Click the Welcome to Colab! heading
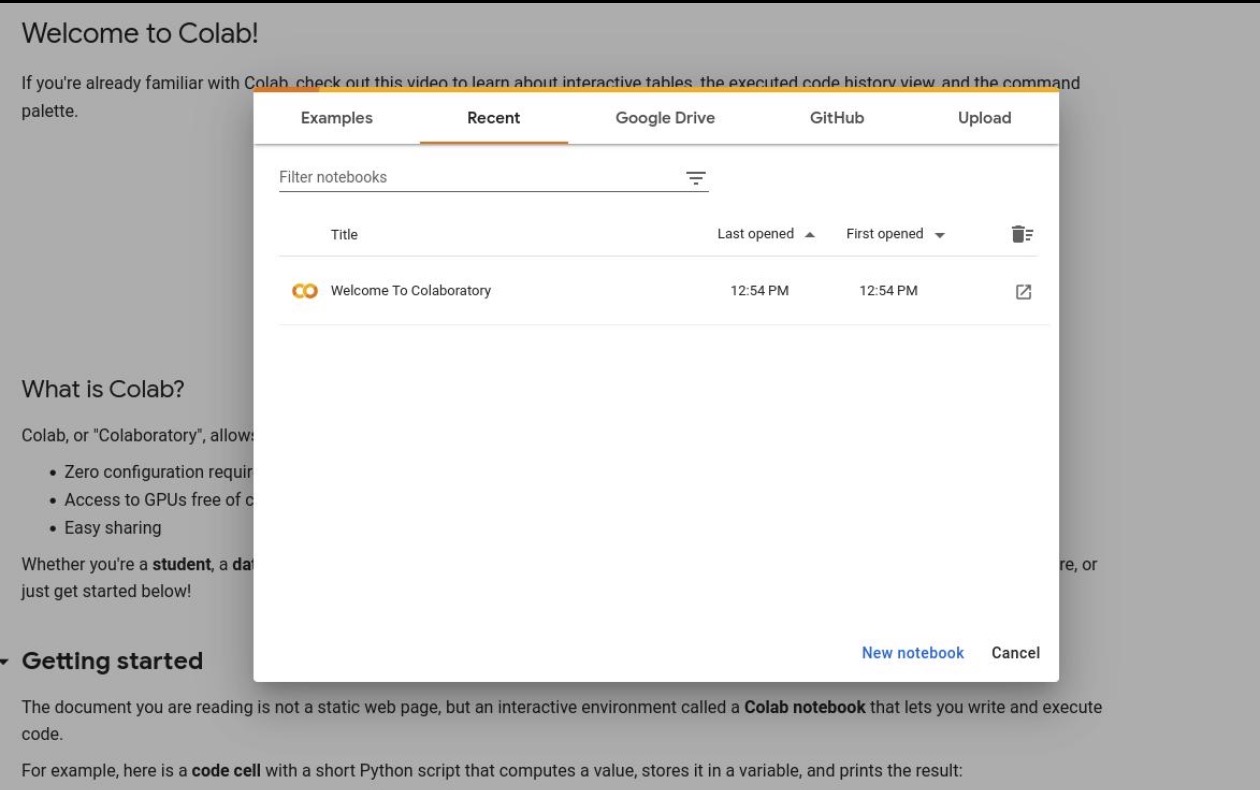 (x=140, y=33)
